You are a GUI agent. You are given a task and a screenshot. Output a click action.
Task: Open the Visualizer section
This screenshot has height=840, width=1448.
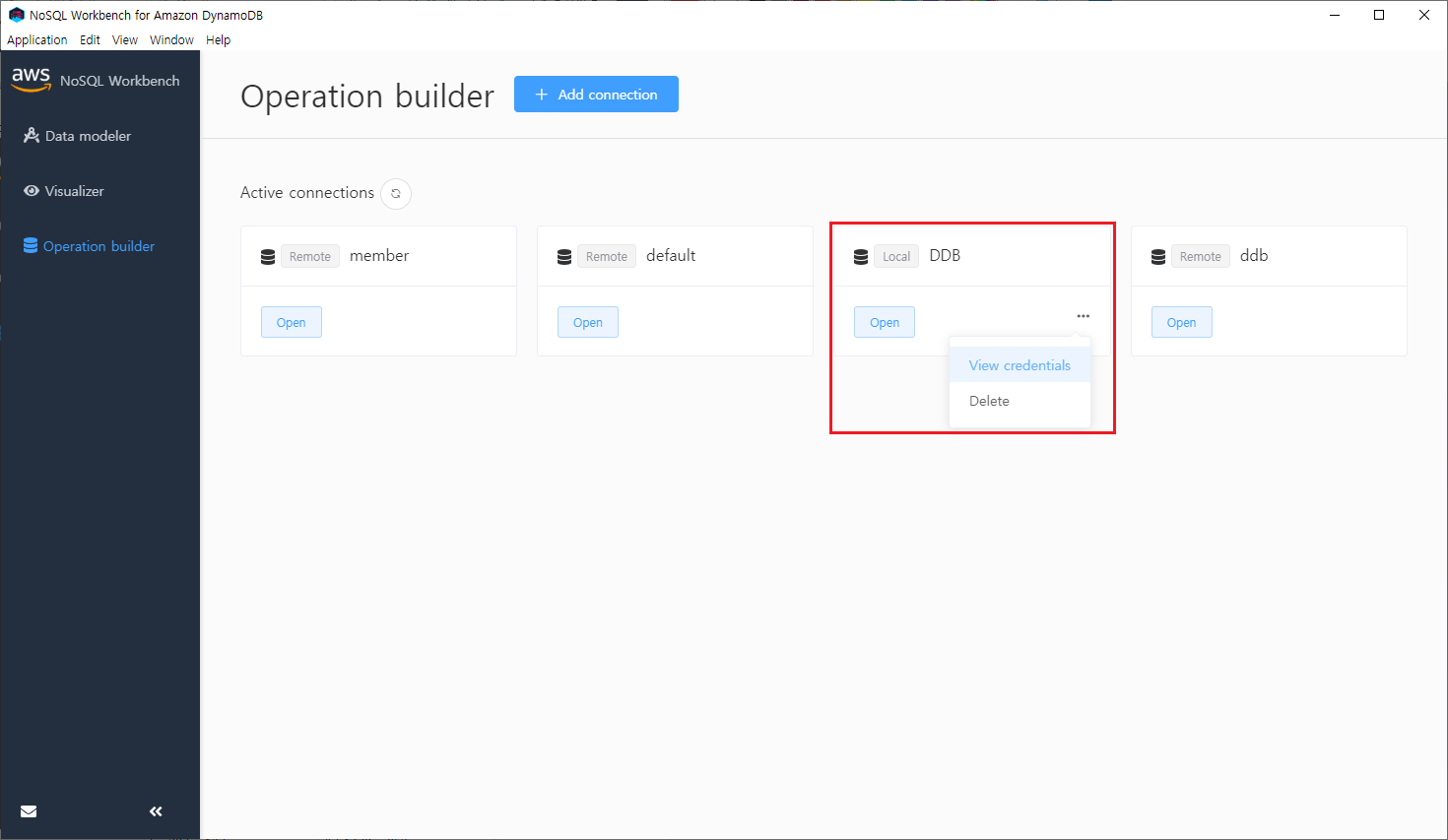pyautogui.click(x=64, y=191)
